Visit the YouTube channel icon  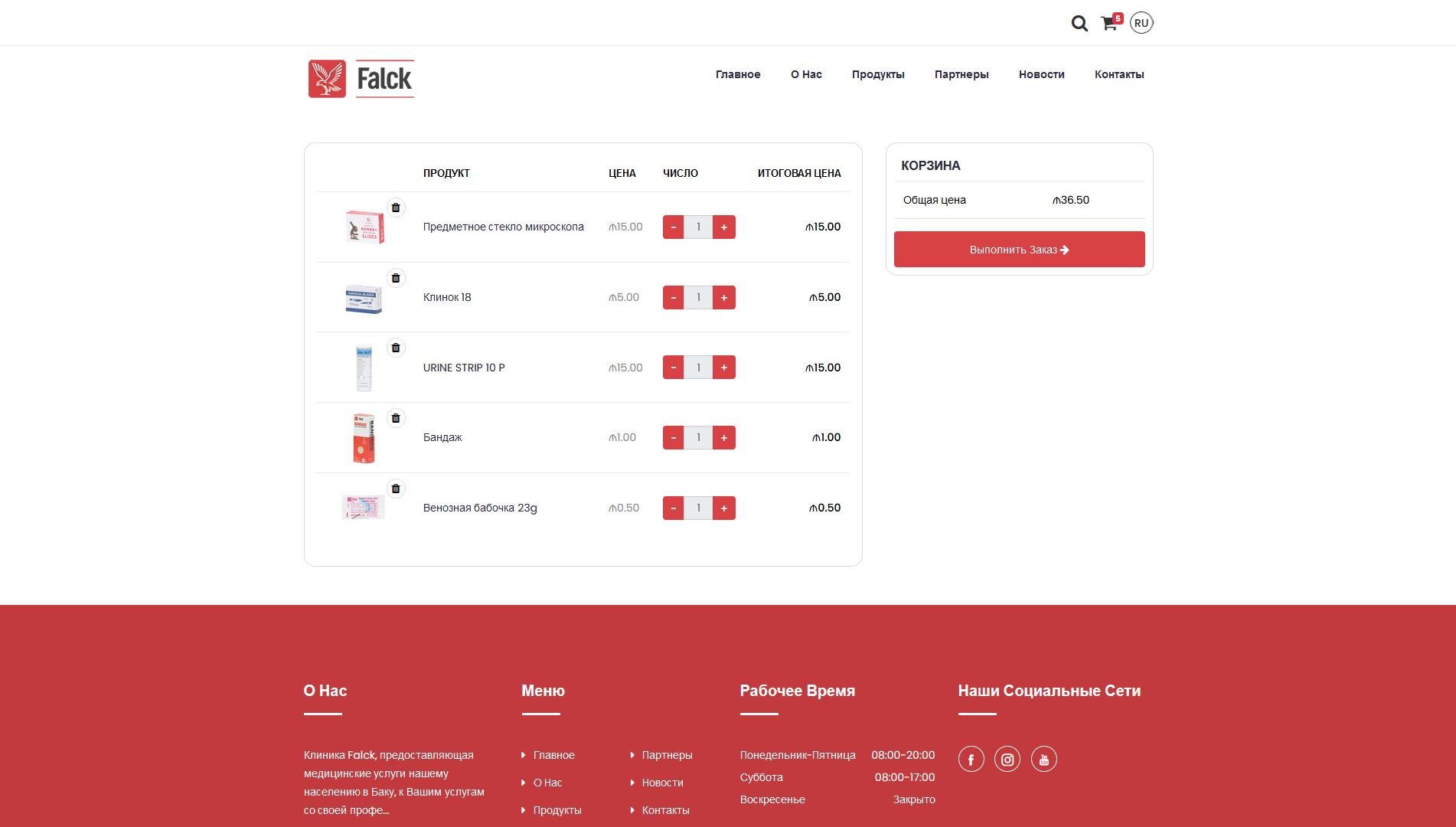[x=1043, y=759]
